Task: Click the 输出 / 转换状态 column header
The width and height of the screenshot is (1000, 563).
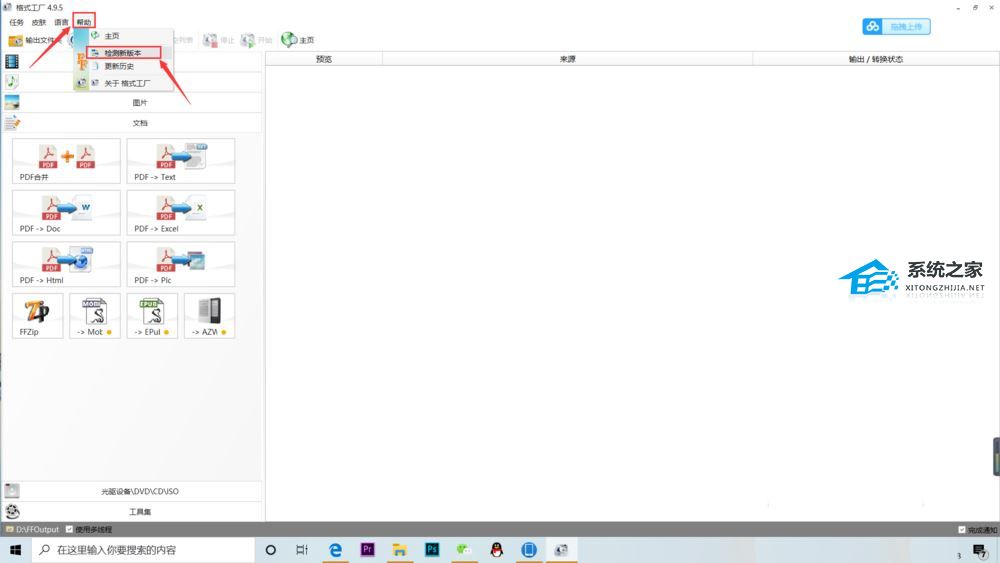Action: pyautogui.click(x=876, y=59)
